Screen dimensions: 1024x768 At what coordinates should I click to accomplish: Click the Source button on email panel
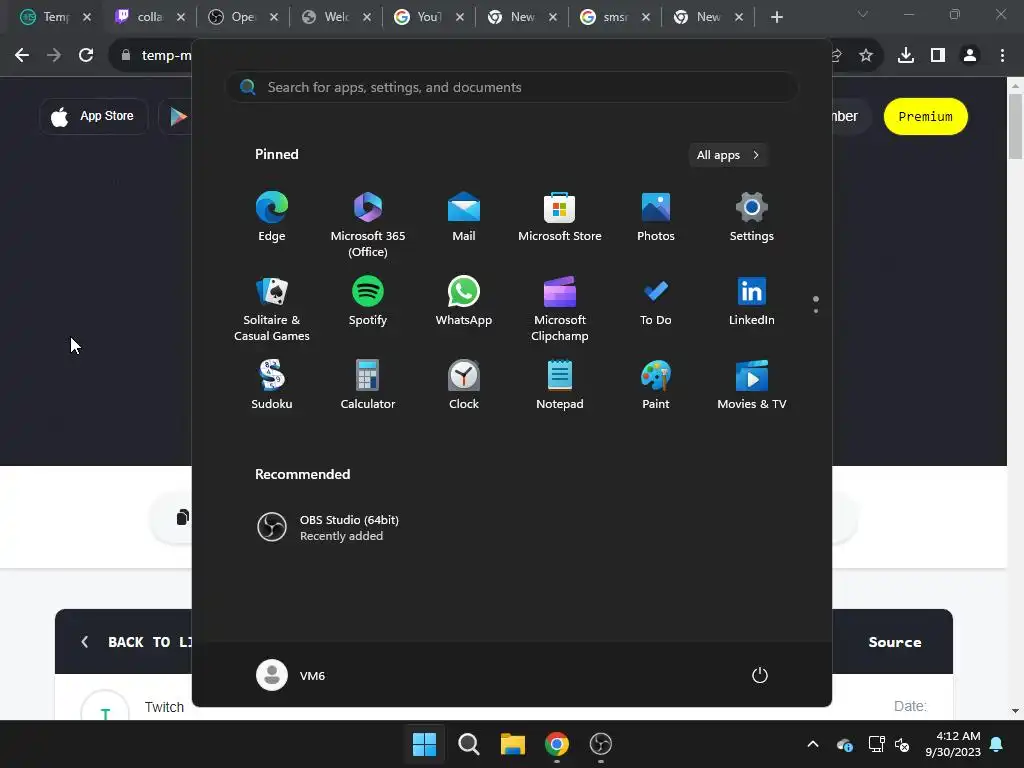click(x=895, y=642)
